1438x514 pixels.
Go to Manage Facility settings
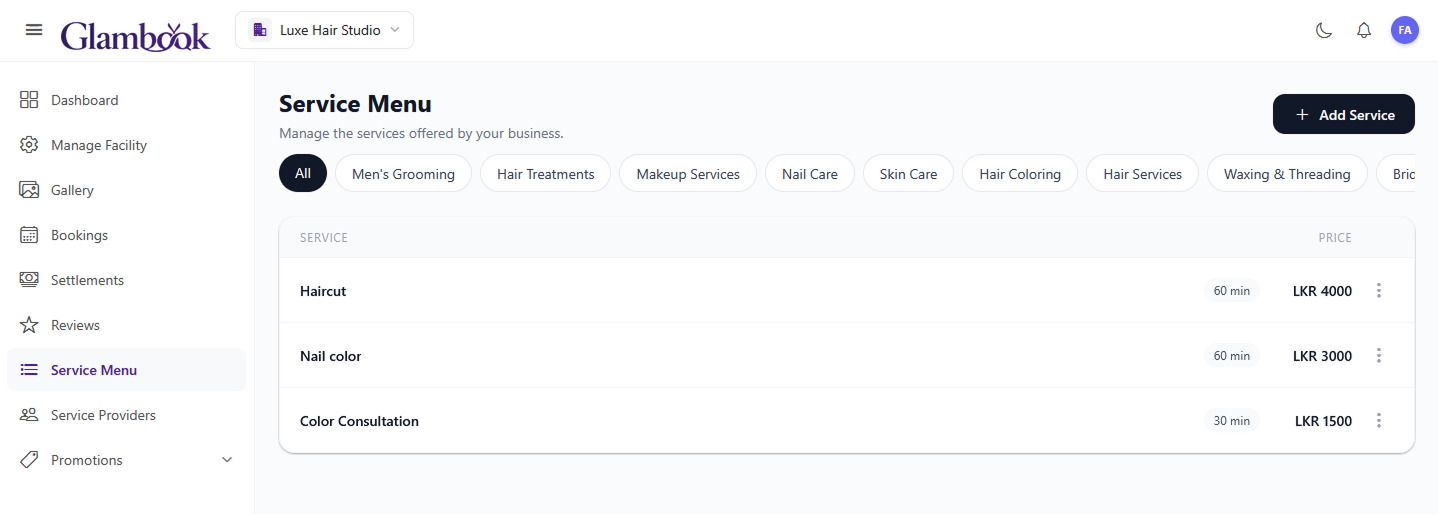pyautogui.click(x=98, y=145)
